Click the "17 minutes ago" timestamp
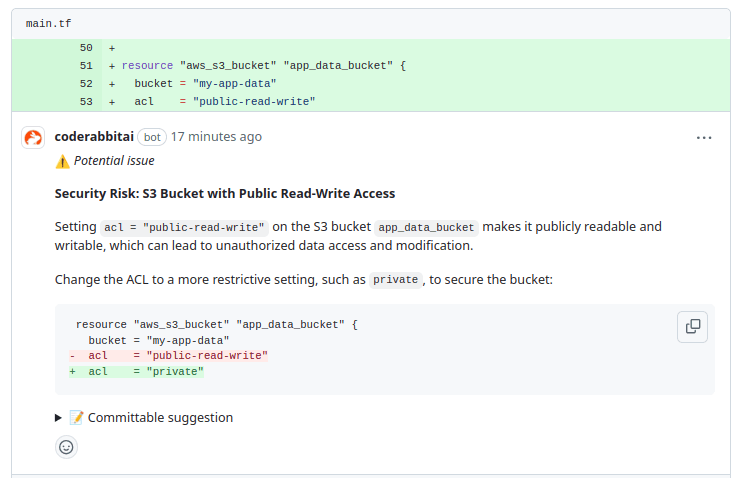This screenshot has width=745, height=478. (216, 137)
